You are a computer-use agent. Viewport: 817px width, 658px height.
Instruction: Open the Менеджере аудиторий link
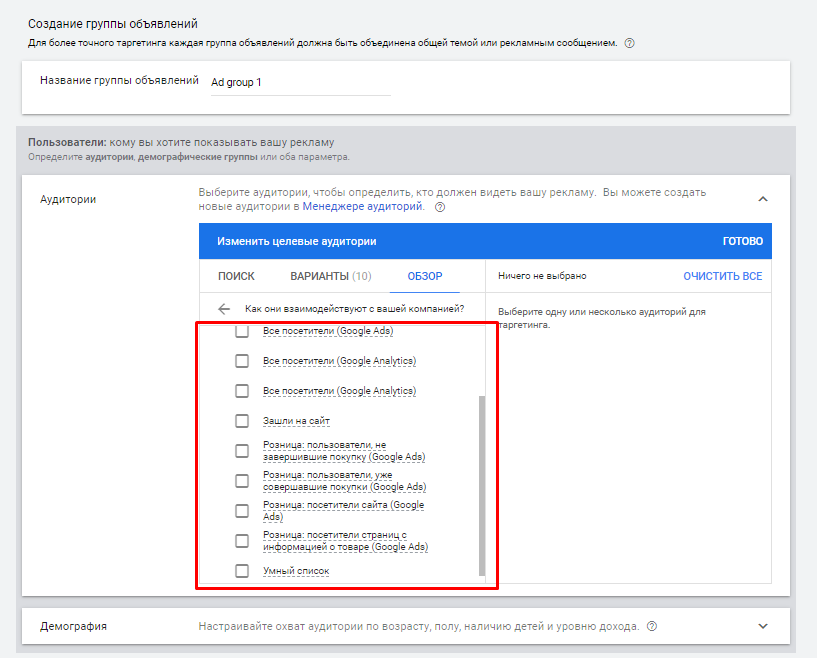point(362,207)
